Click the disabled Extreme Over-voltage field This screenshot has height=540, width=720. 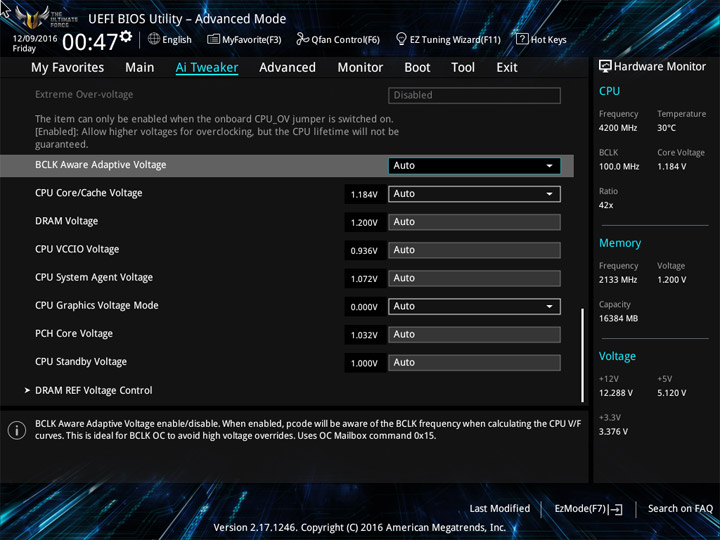[x=474, y=95]
